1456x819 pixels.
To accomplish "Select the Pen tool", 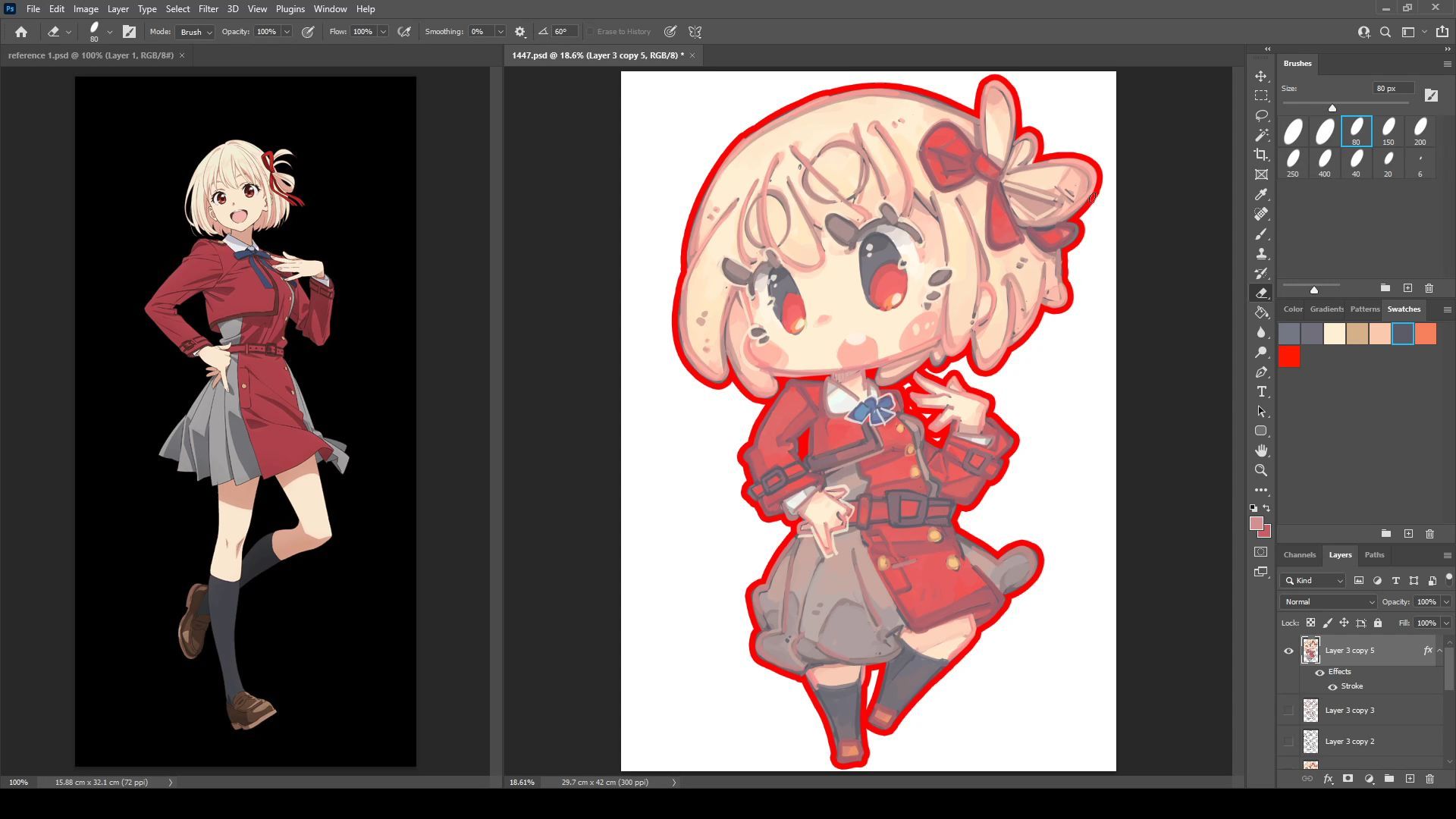I will coord(1261,372).
